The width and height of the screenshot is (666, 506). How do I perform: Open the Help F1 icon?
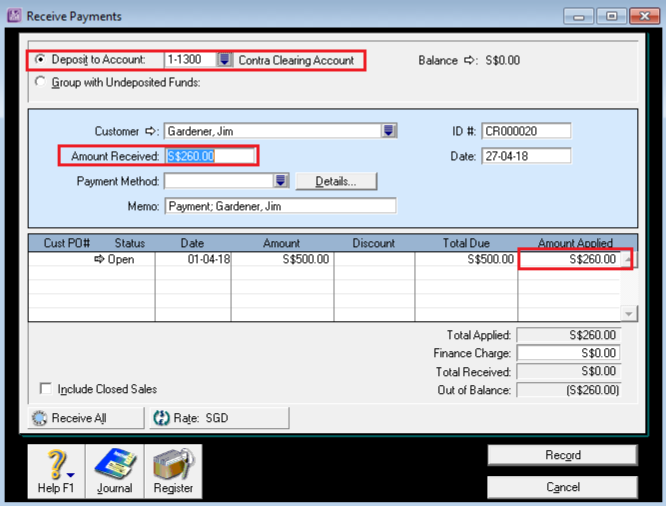[56, 471]
